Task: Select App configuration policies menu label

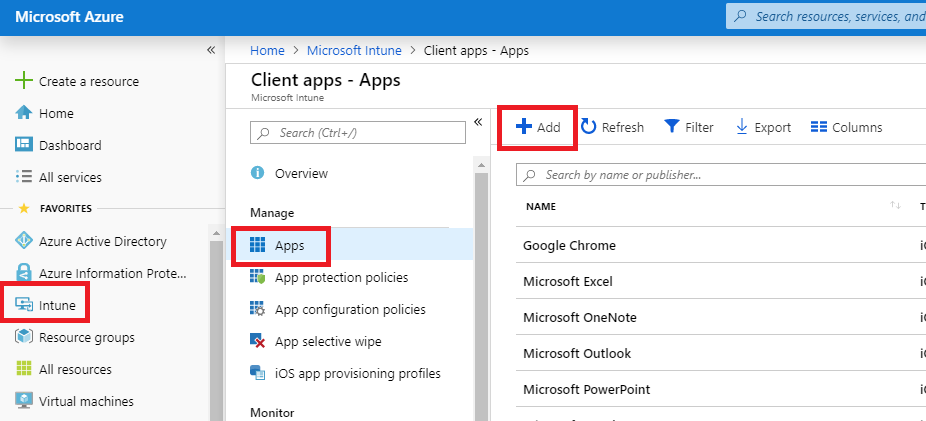Action: (x=350, y=309)
